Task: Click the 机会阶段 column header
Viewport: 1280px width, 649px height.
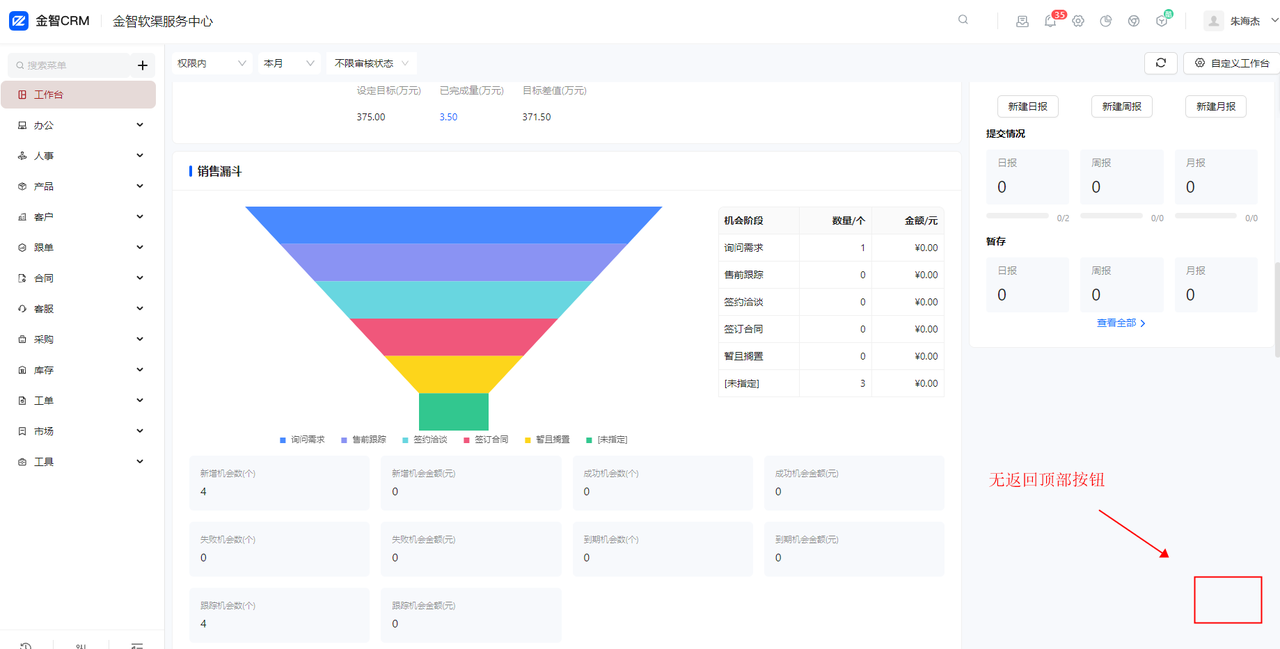Action: 759,221
